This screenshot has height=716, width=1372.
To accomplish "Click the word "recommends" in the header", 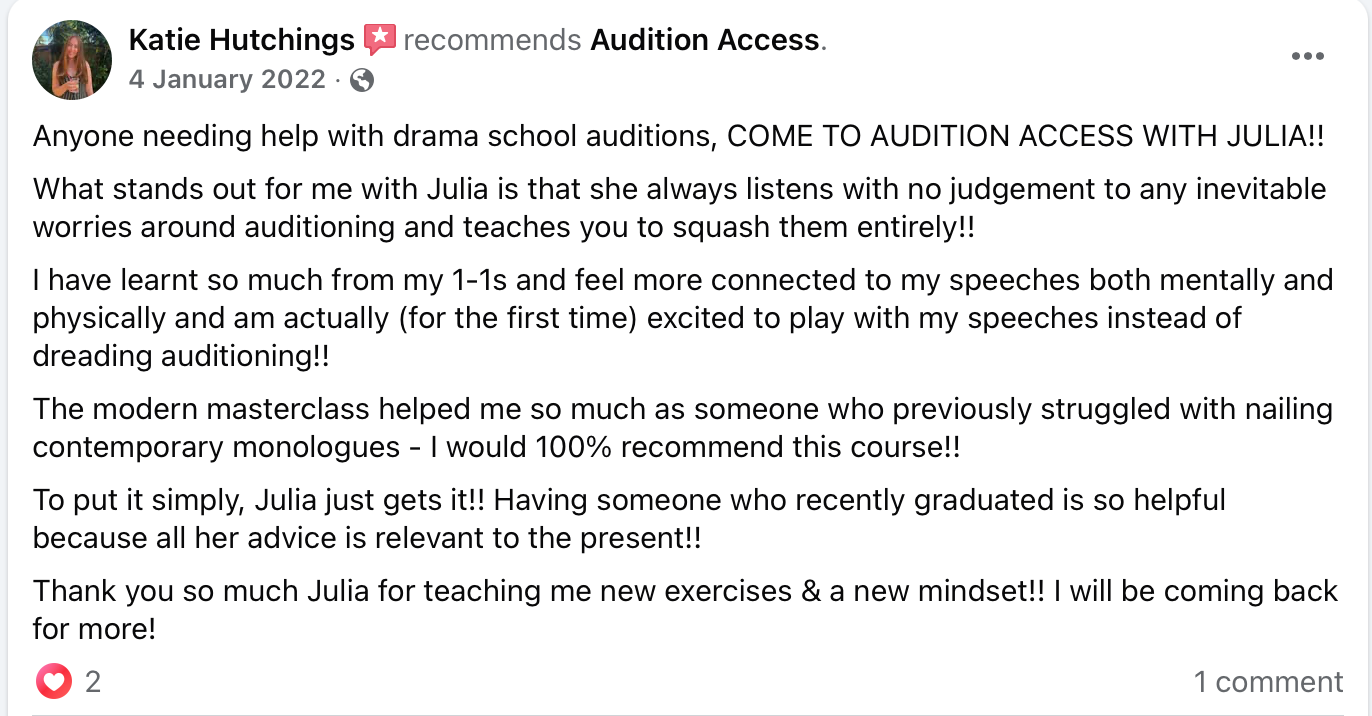I will [491, 40].
